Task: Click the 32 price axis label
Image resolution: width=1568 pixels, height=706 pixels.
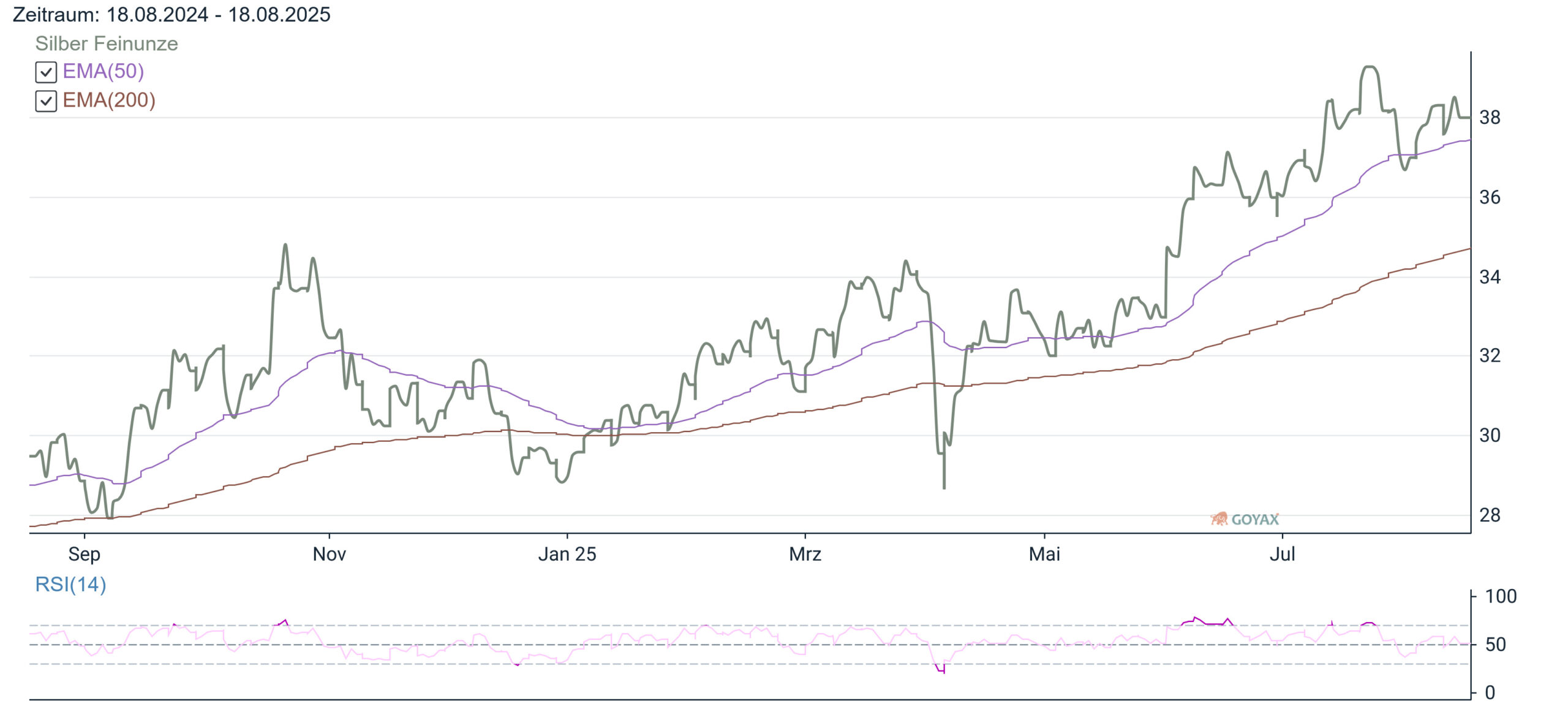Action: pos(1490,355)
